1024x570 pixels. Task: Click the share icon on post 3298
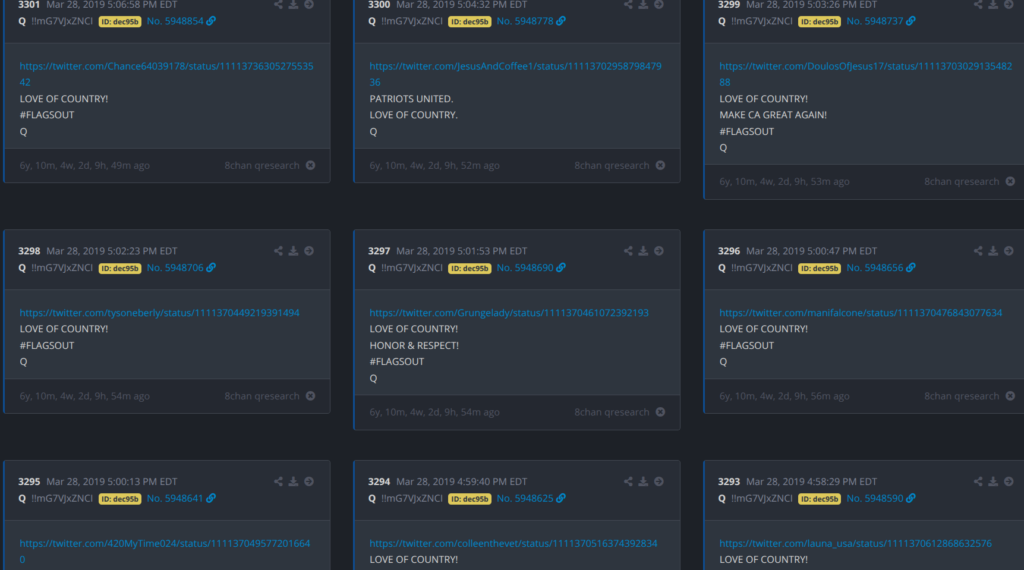tap(279, 251)
